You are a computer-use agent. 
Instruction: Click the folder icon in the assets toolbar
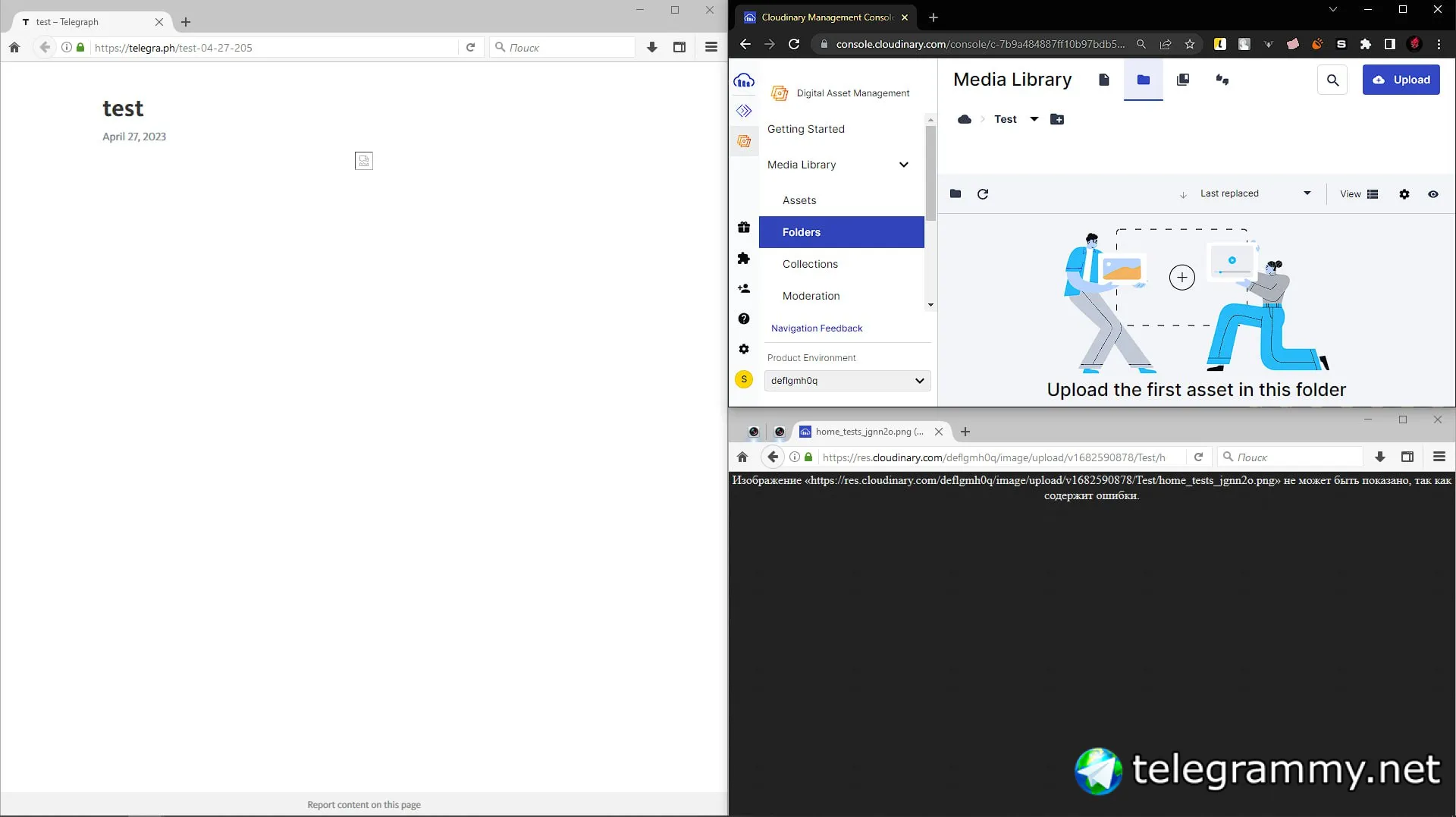pos(955,194)
